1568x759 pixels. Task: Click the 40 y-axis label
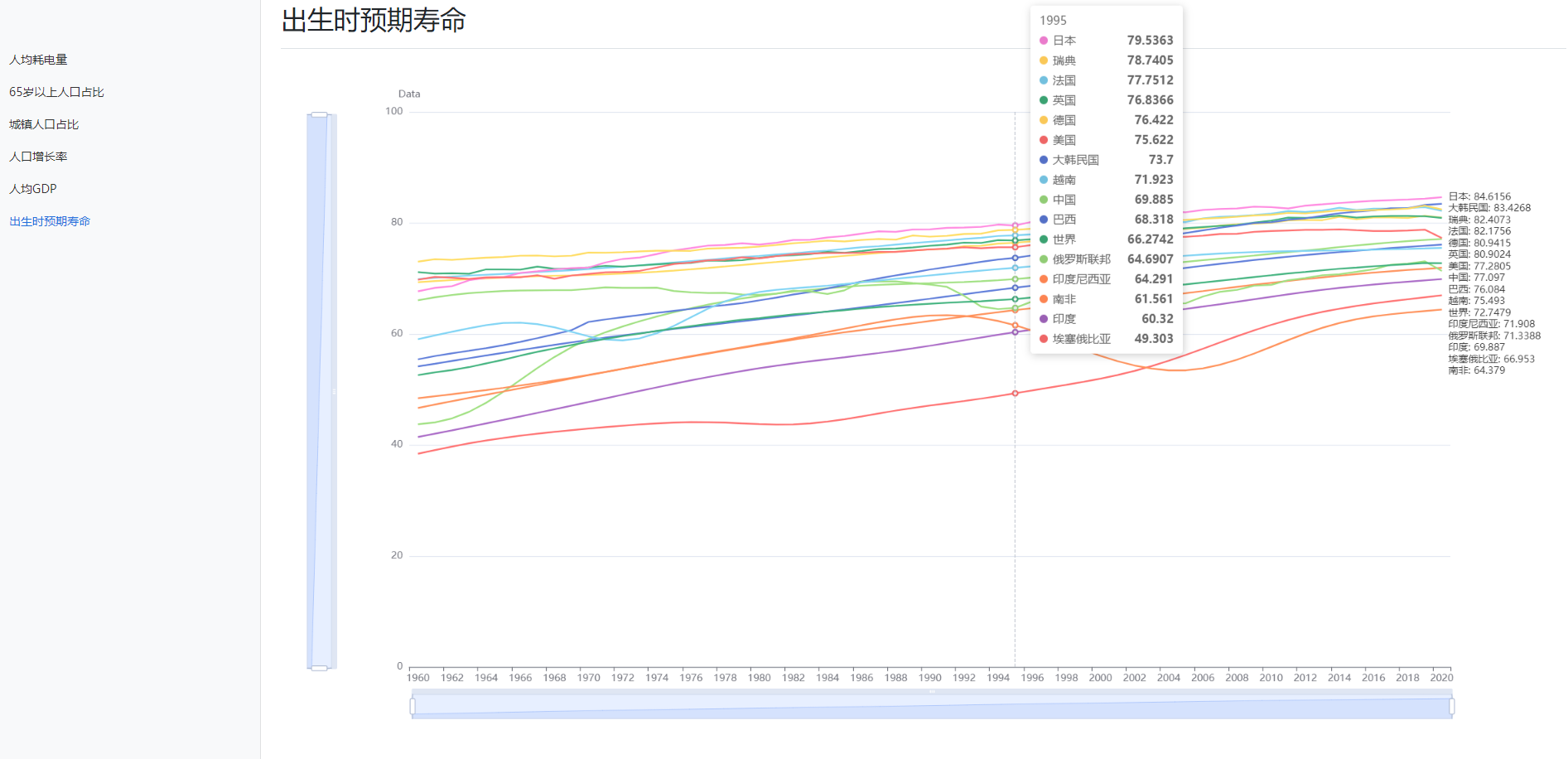pyautogui.click(x=398, y=444)
